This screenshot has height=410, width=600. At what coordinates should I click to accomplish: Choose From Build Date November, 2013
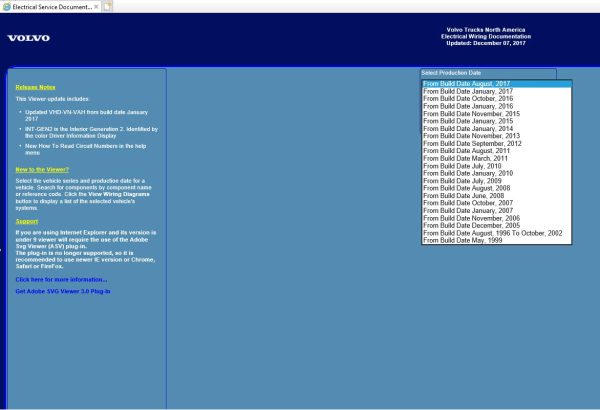497,136
